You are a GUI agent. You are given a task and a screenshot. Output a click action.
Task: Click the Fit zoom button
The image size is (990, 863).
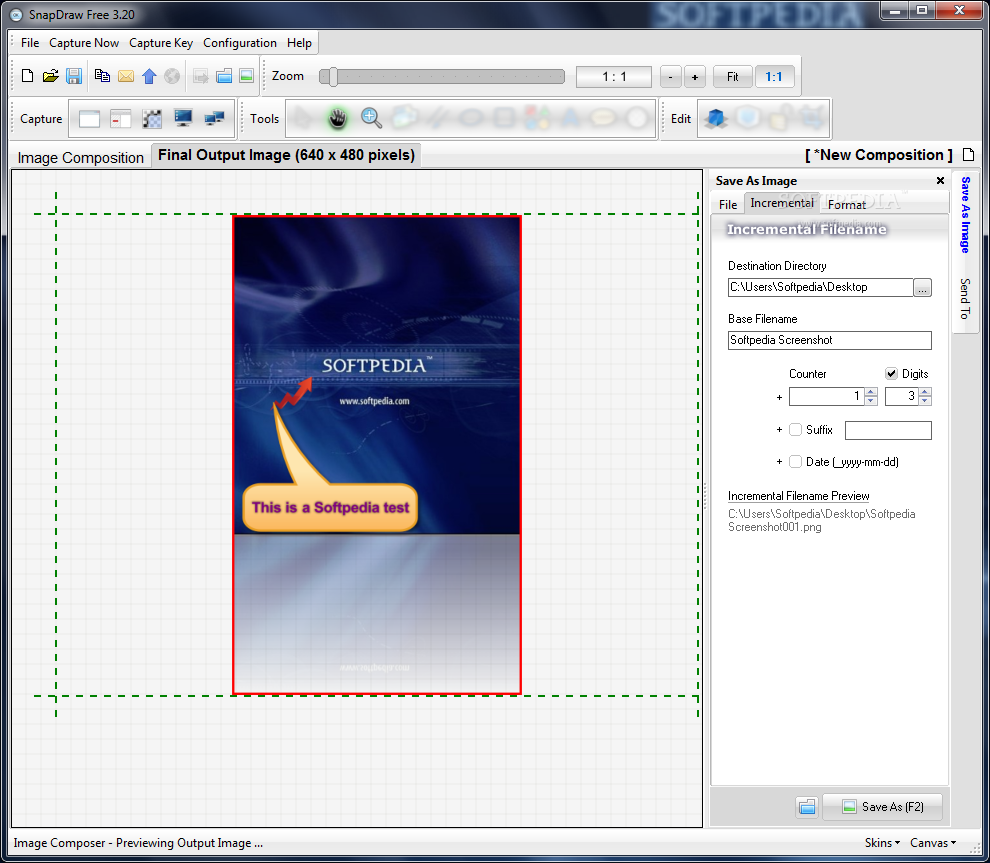pyautogui.click(x=732, y=77)
